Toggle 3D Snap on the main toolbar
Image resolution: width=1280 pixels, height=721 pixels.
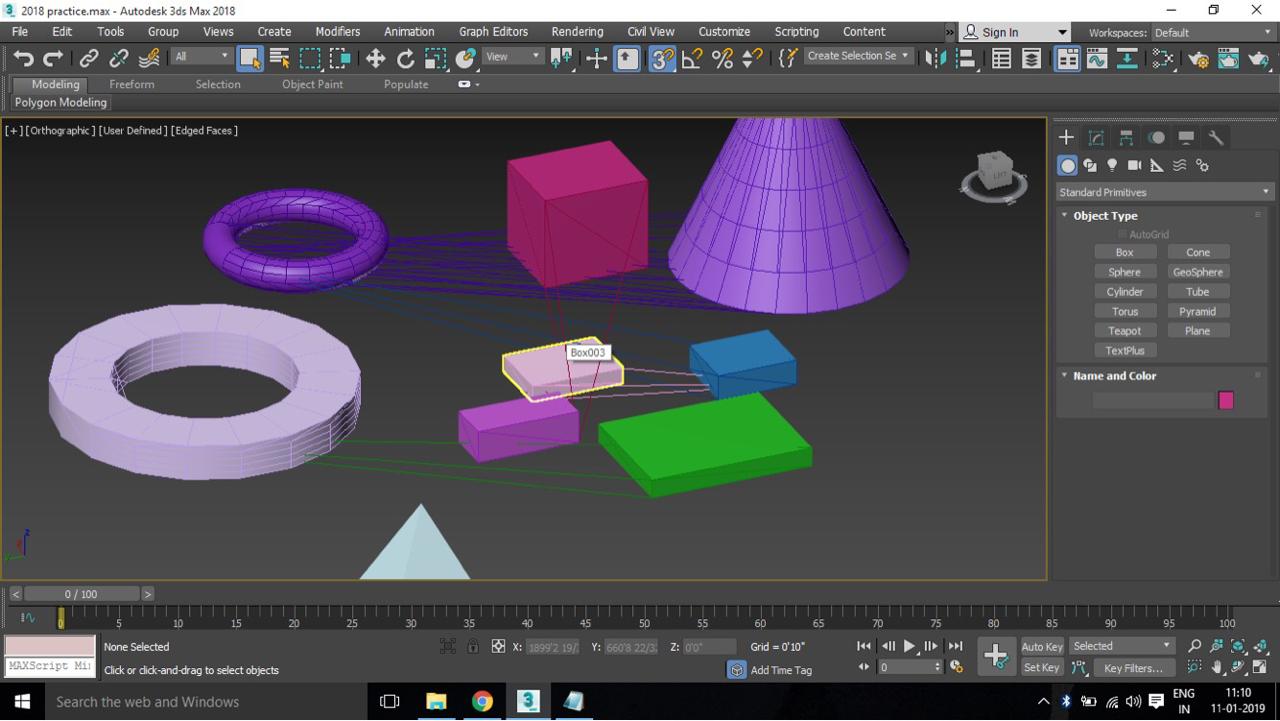click(660, 57)
